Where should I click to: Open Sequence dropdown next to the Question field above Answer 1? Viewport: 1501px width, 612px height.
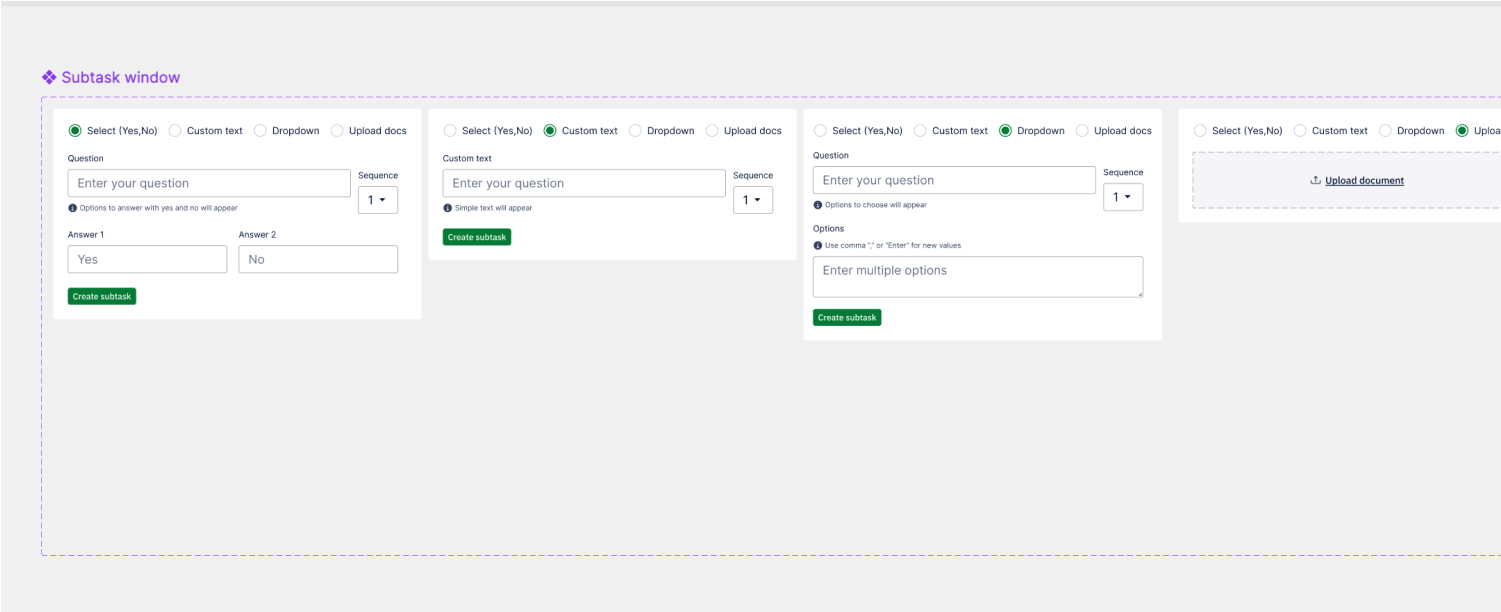click(x=378, y=200)
